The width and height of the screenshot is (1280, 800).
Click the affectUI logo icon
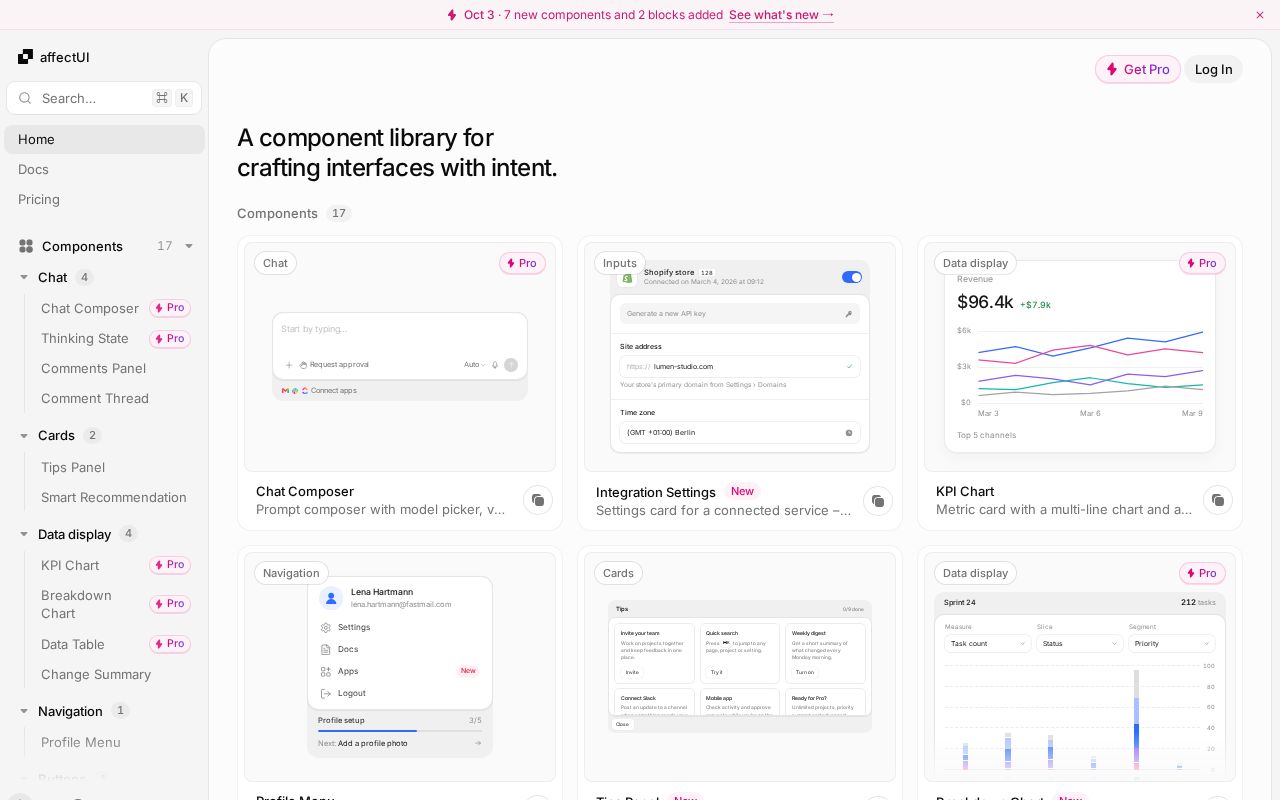[25, 57]
